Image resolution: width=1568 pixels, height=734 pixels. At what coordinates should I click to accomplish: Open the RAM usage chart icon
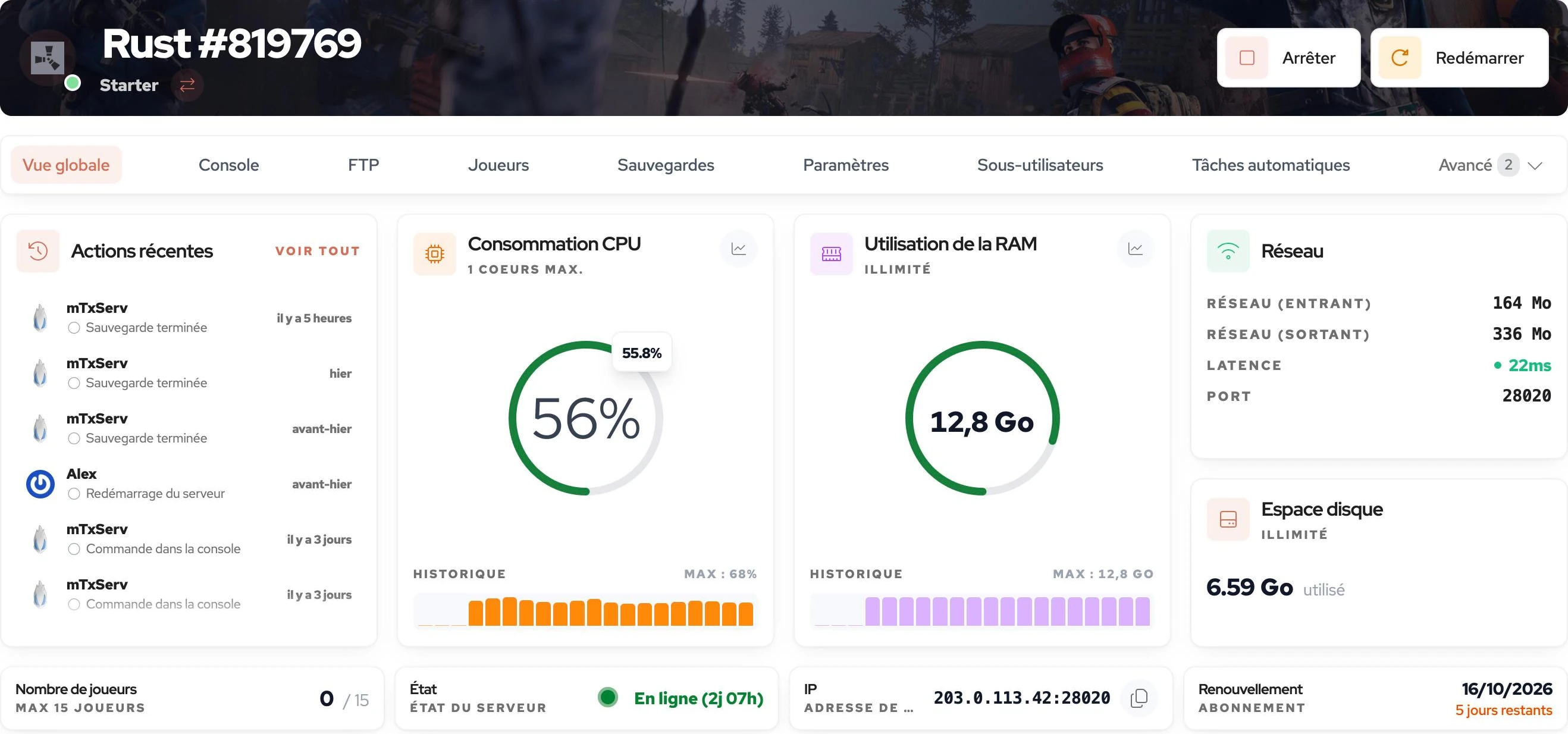[1135, 248]
